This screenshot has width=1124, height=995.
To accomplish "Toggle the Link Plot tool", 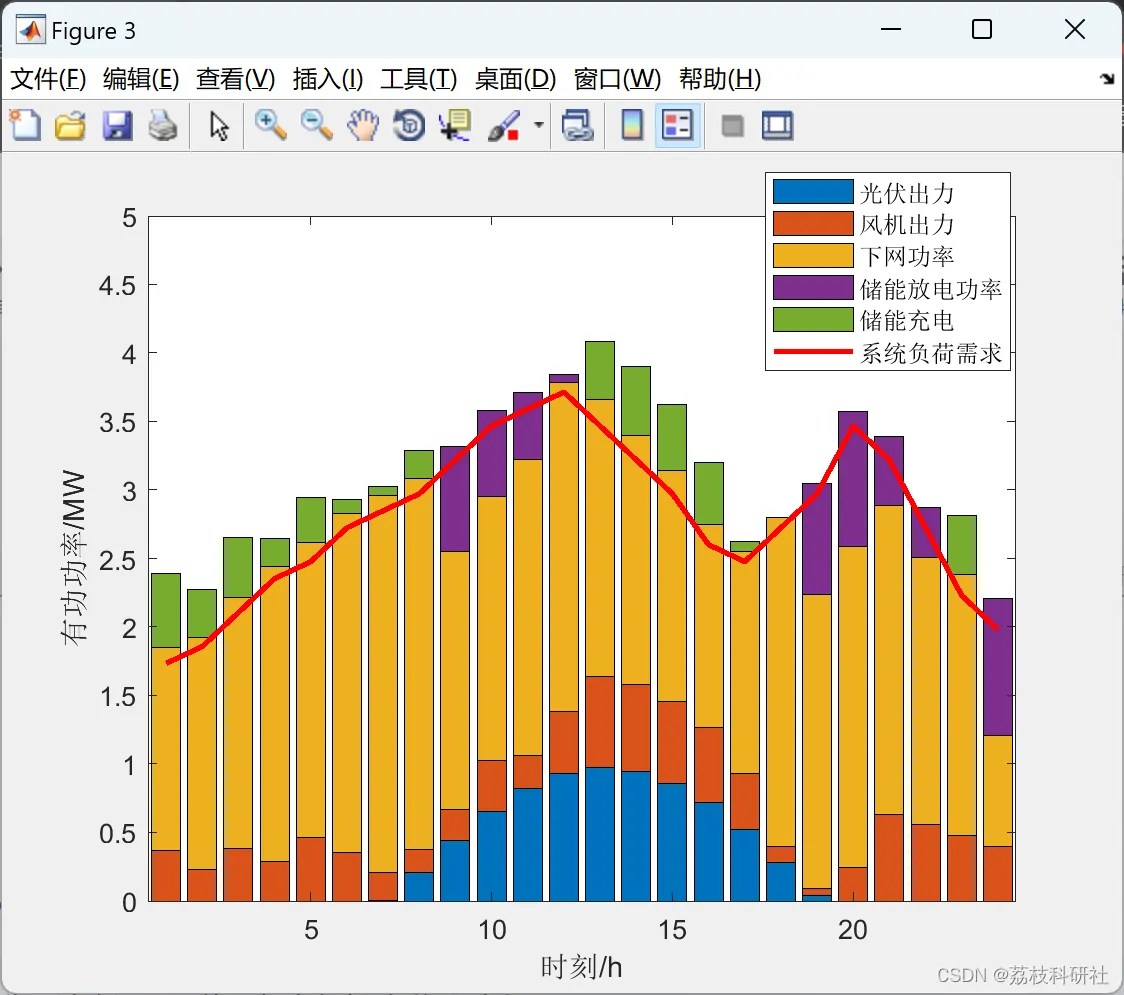I will point(577,125).
